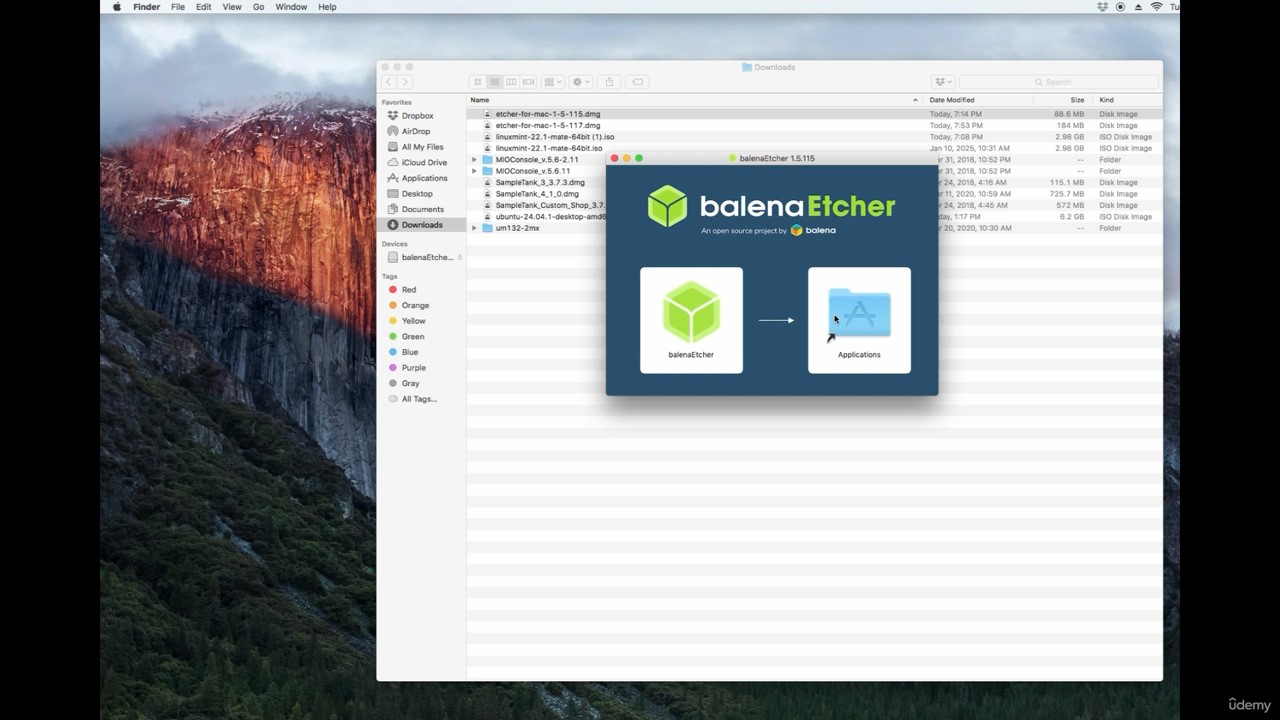
Task: Open All My Files in the sidebar
Action: click(422, 147)
